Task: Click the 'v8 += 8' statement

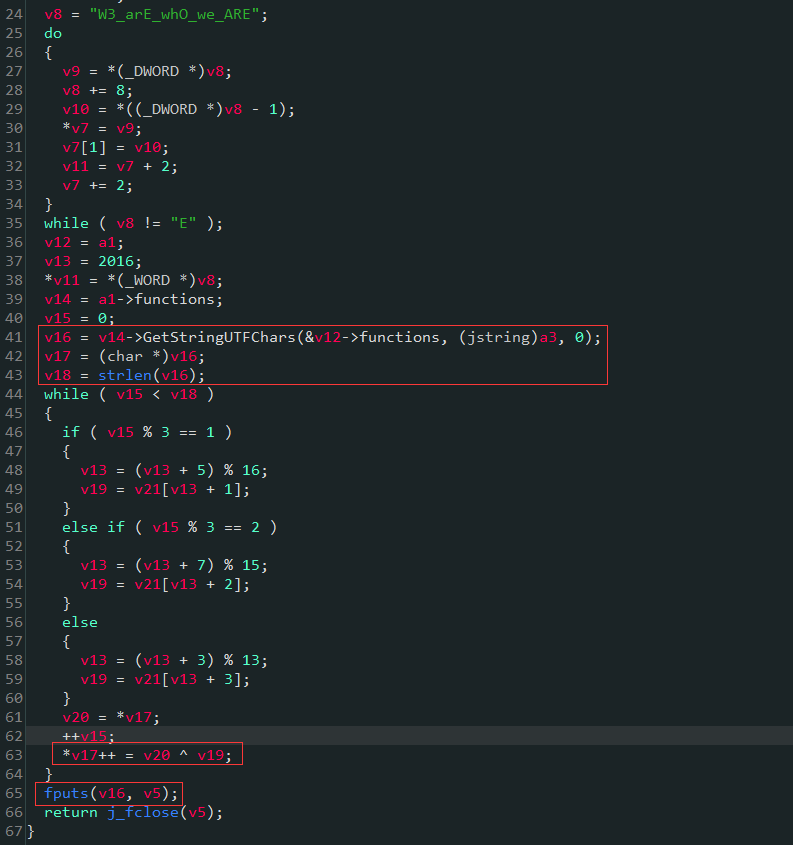Action: (x=98, y=90)
